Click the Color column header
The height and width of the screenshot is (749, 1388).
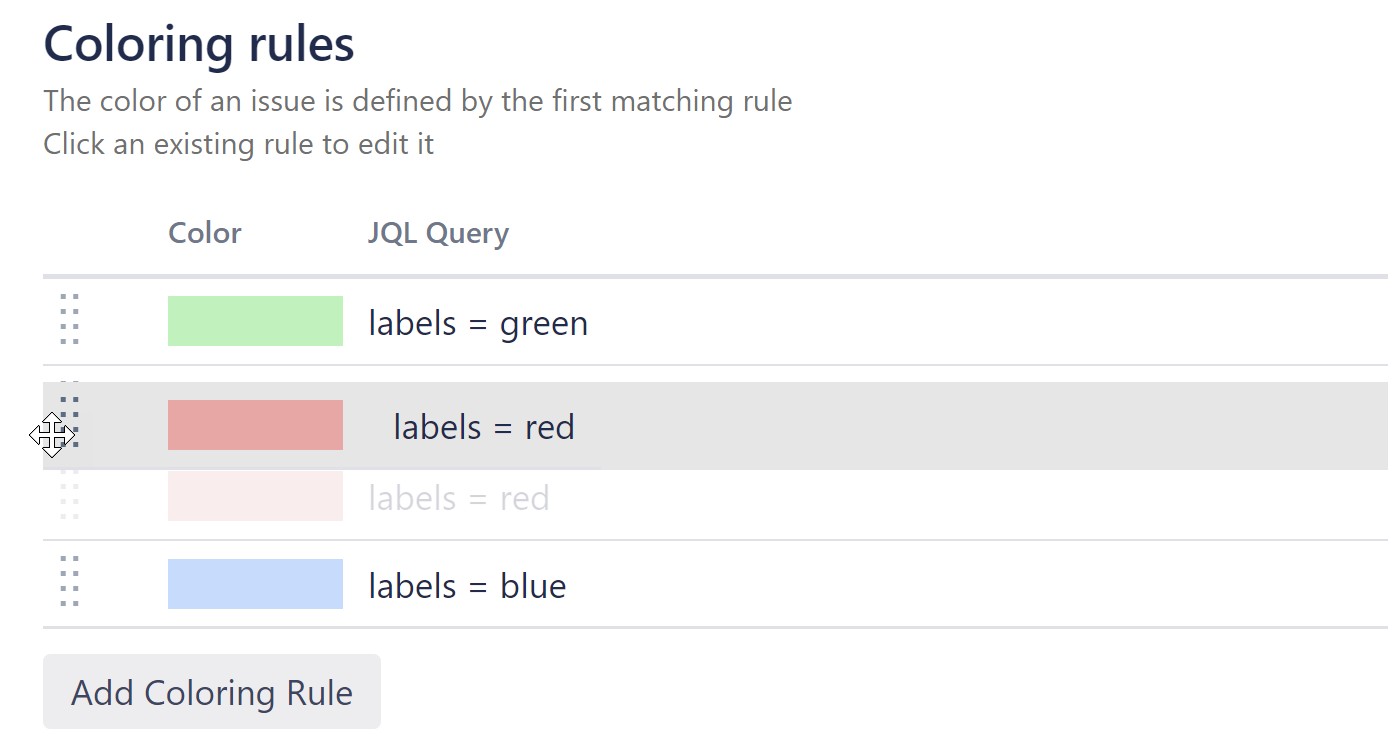[205, 233]
